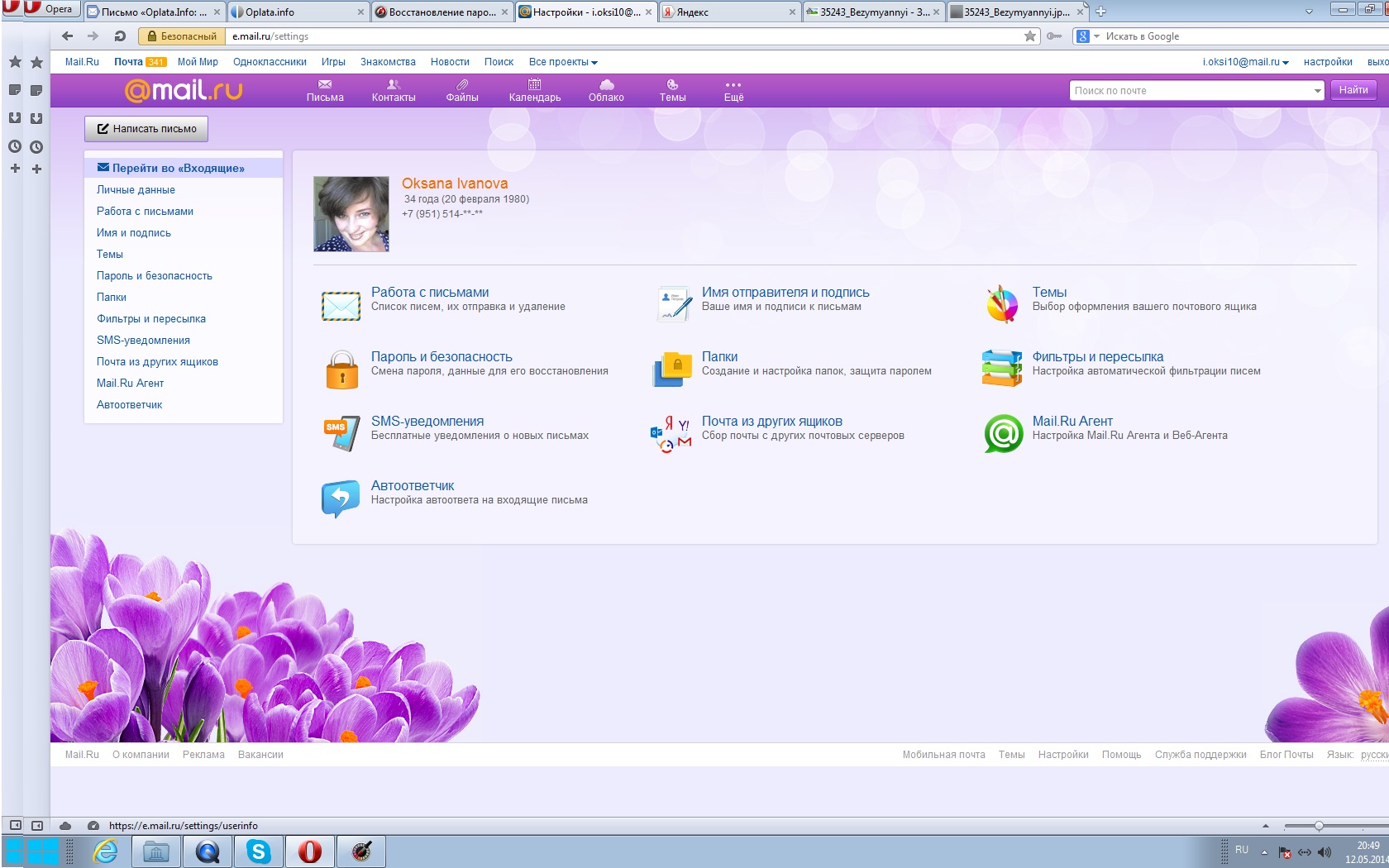Click the green Mail.Ru Агент icon
The width and height of the screenshot is (1389, 868).
coord(1003,433)
